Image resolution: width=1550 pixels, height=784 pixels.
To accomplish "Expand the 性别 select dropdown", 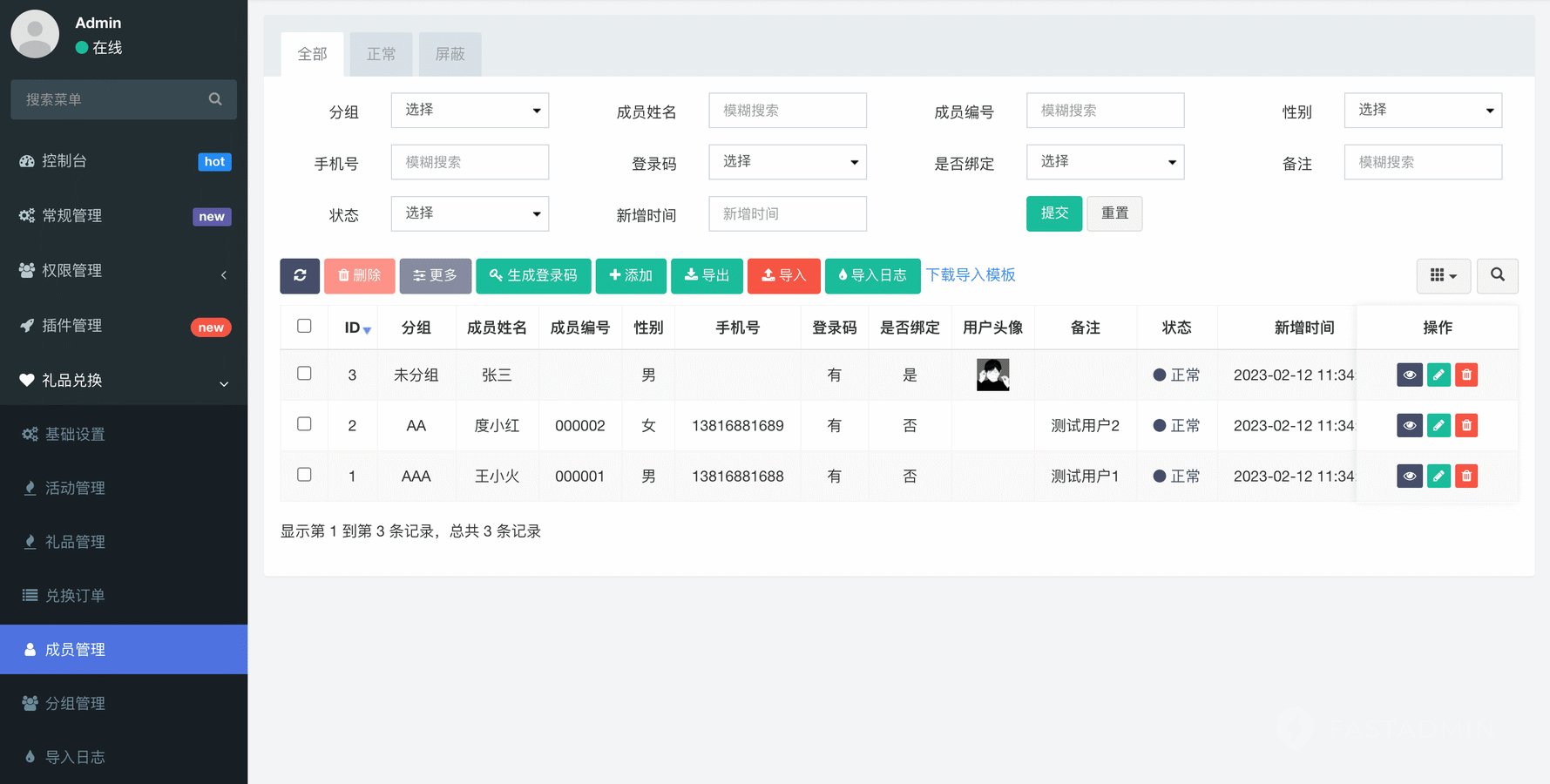I will pos(1422,111).
